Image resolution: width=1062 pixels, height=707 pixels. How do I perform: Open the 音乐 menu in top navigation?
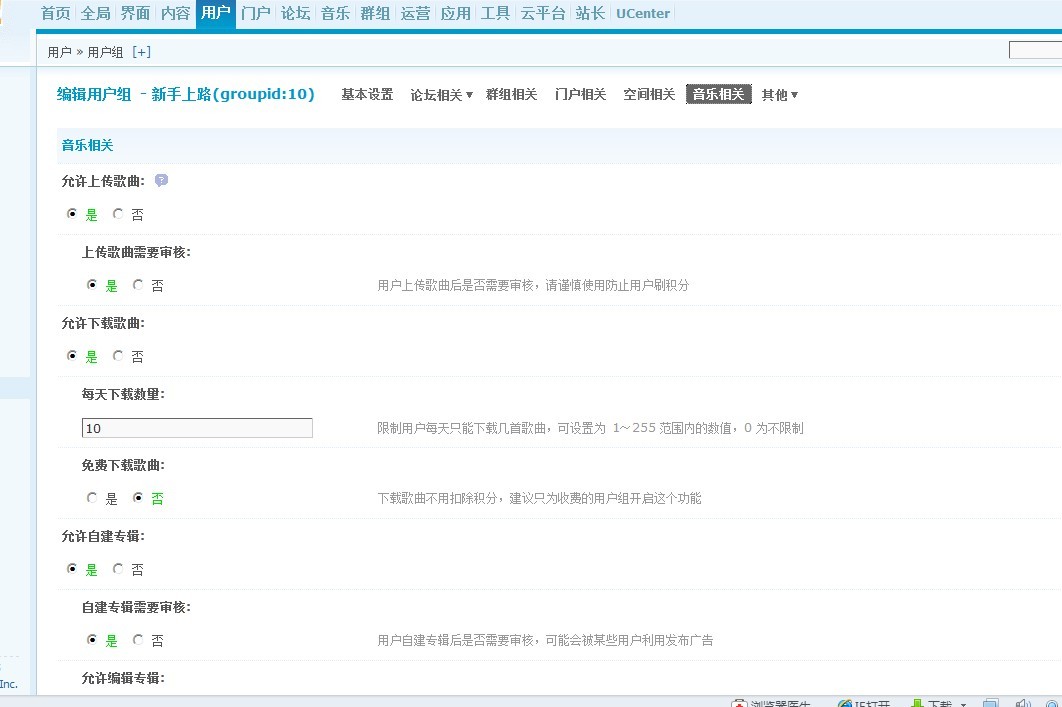pyautogui.click(x=335, y=14)
